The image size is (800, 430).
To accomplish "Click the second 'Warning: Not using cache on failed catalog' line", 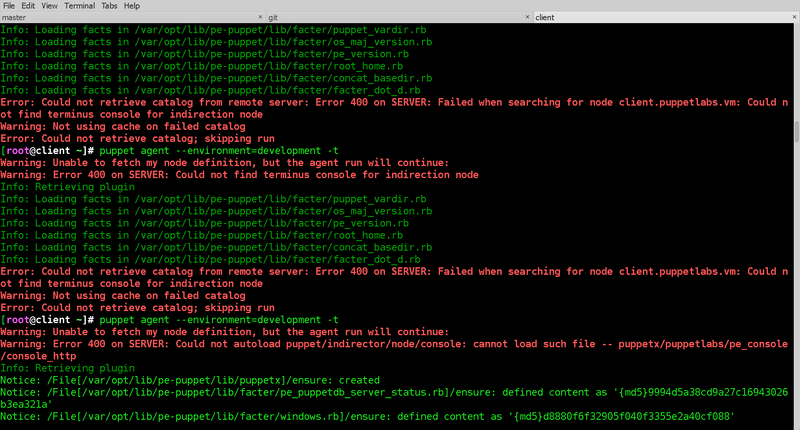I will [122, 296].
